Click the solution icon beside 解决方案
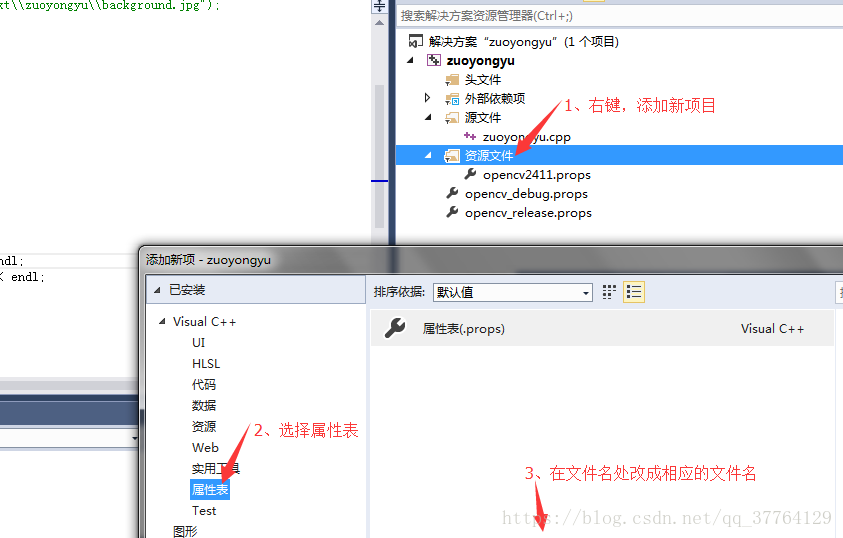The image size is (843, 538). pos(416,41)
